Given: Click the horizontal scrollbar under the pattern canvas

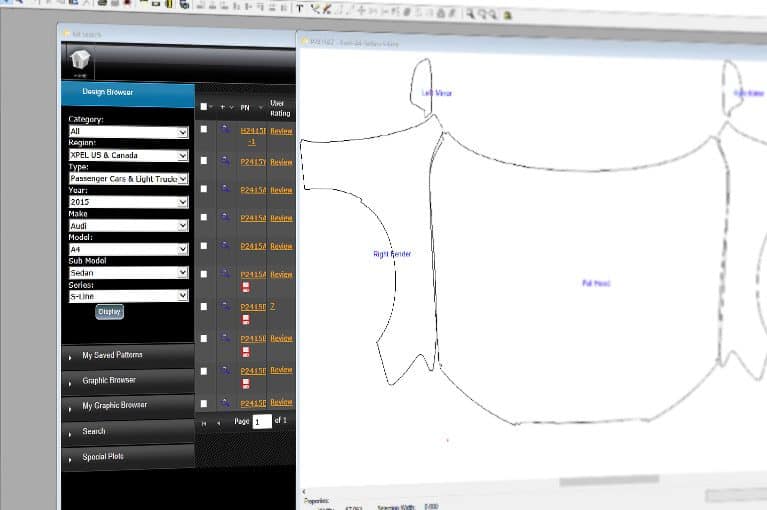Looking at the screenshot, I should [609, 481].
